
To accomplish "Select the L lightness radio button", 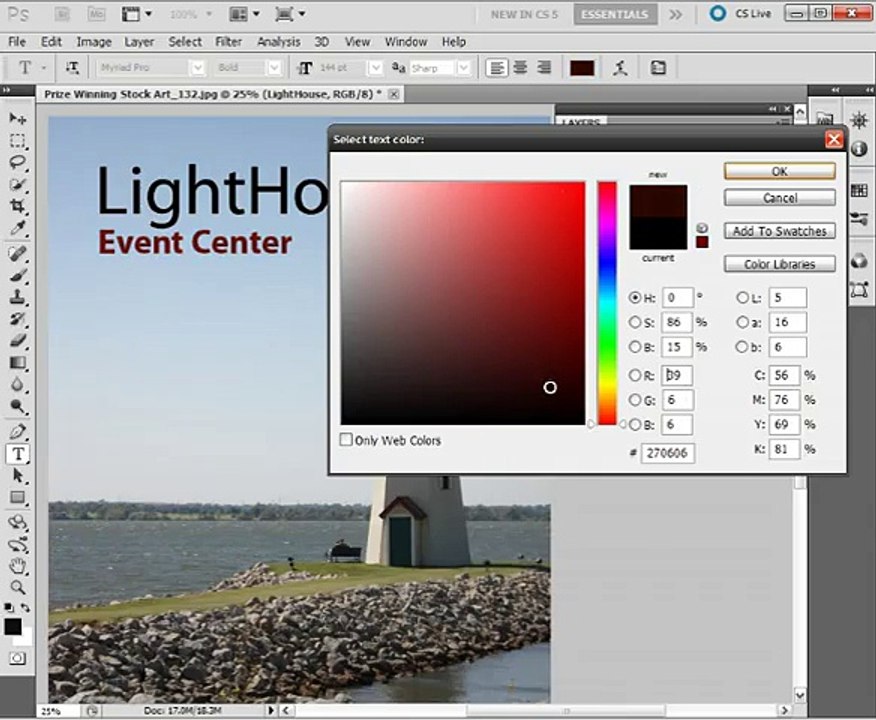I will tap(742, 298).
